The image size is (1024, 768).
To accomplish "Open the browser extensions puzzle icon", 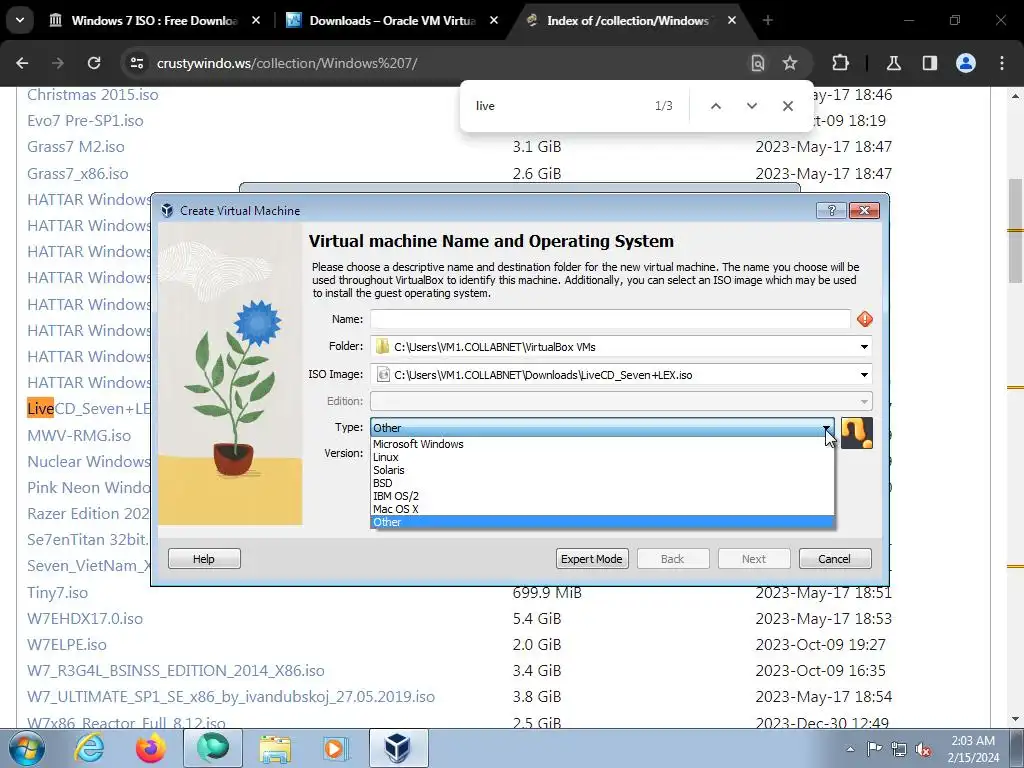I will click(840, 63).
